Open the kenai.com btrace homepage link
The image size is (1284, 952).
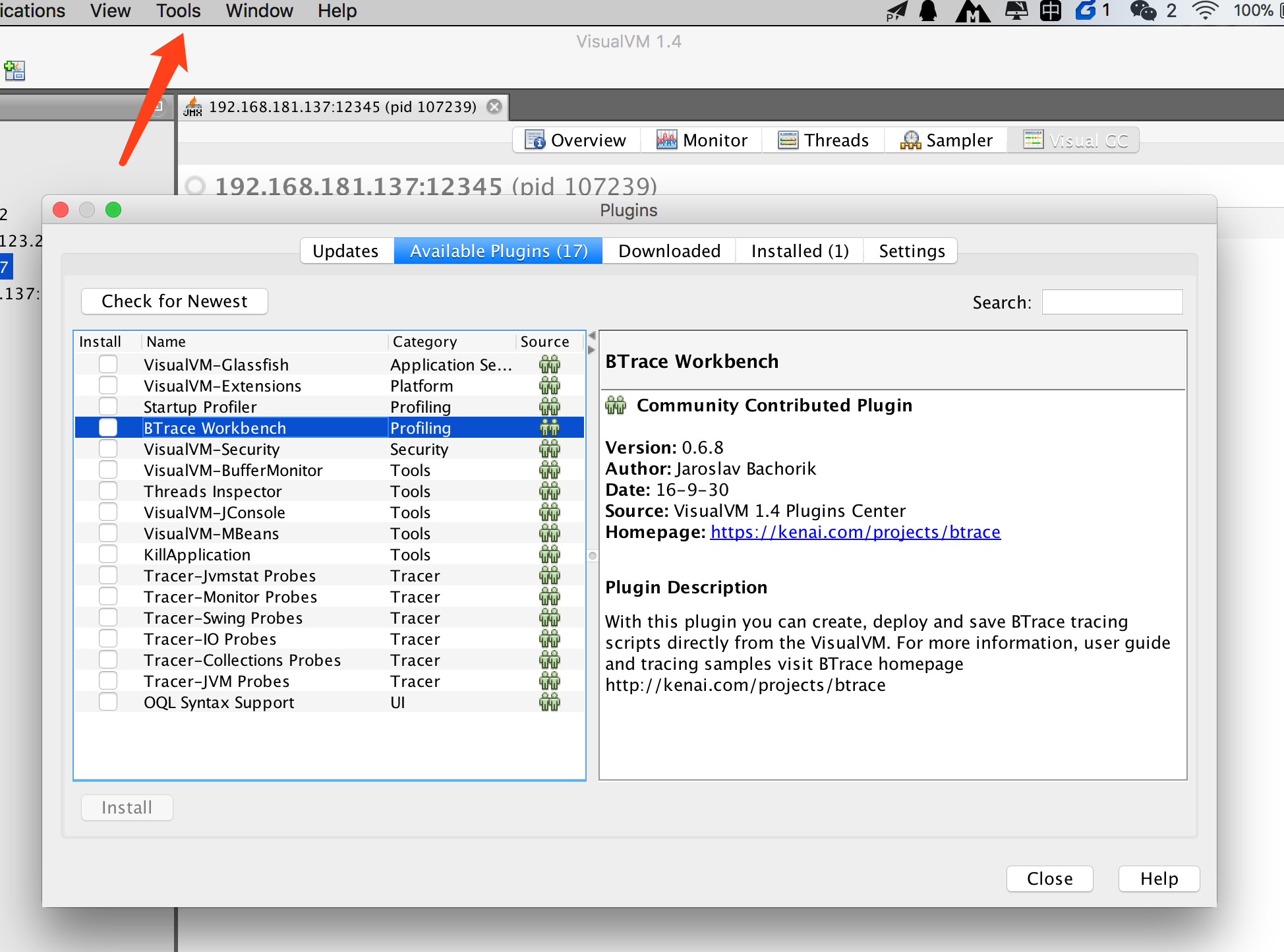coord(855,532)
